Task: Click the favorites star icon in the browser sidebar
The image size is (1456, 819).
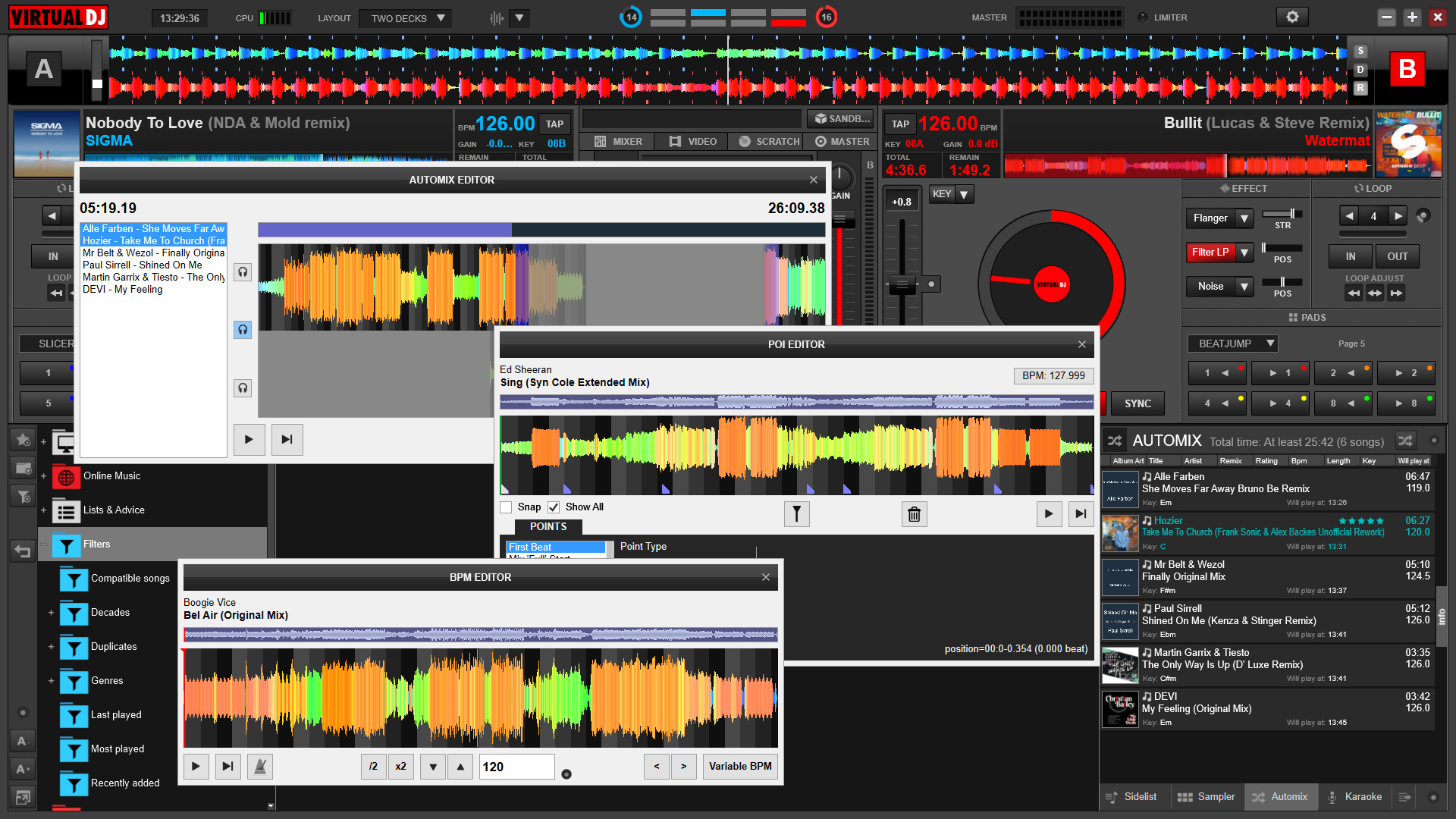Action: coord(24,440)
